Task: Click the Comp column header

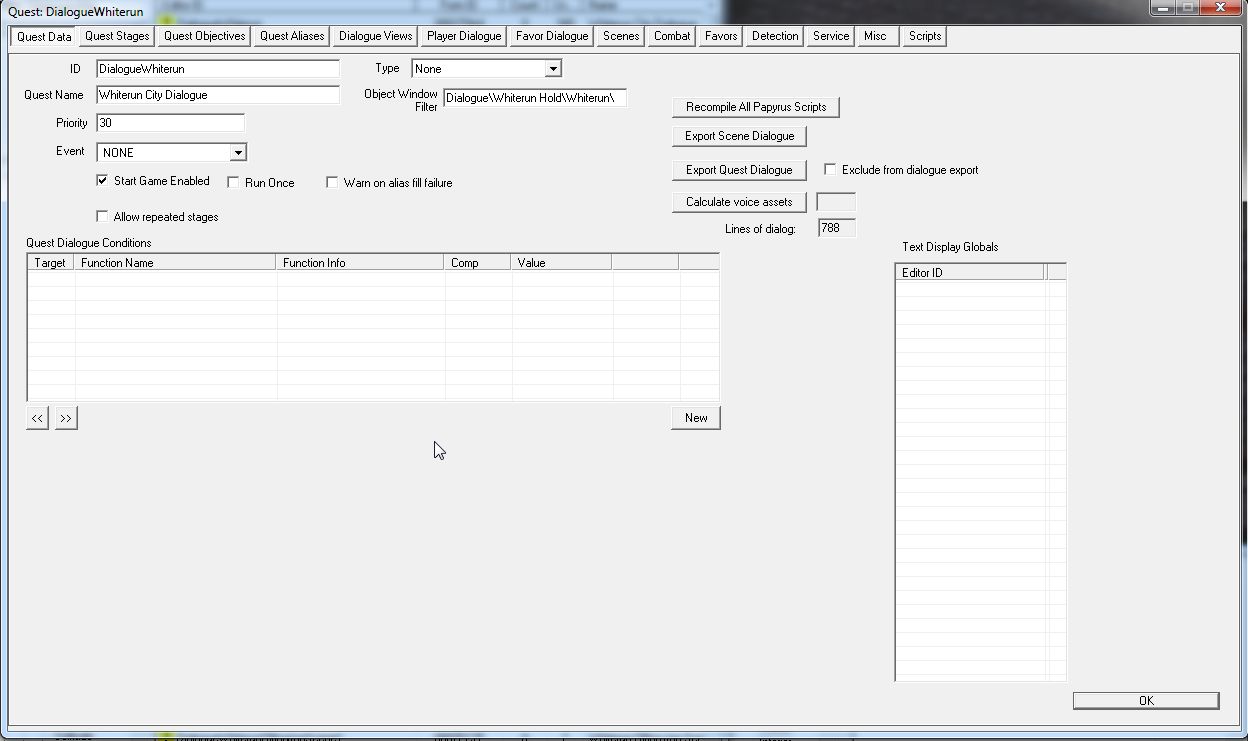Action: click(478, 263)
